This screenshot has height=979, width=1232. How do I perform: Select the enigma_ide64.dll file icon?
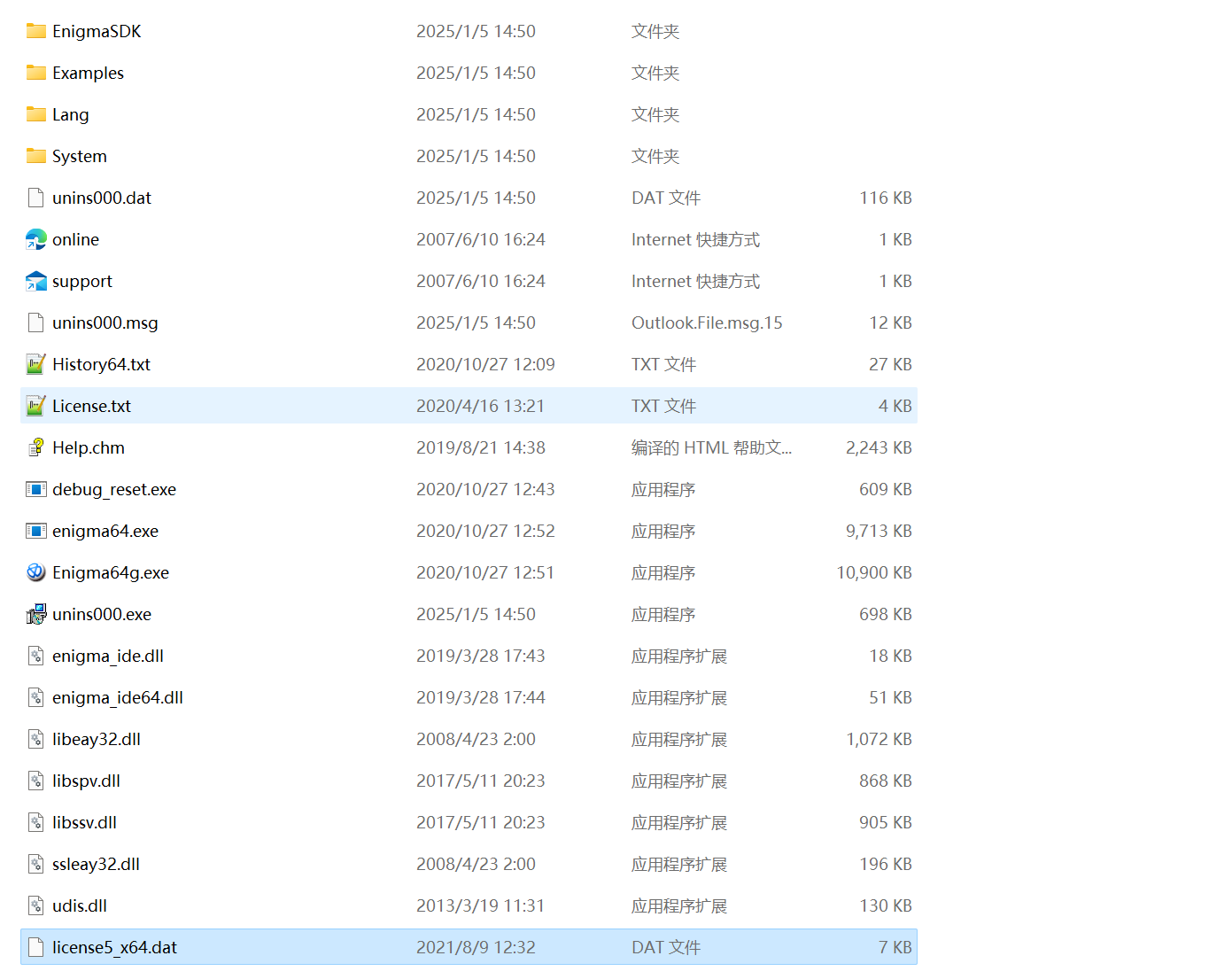click(35, 697)
